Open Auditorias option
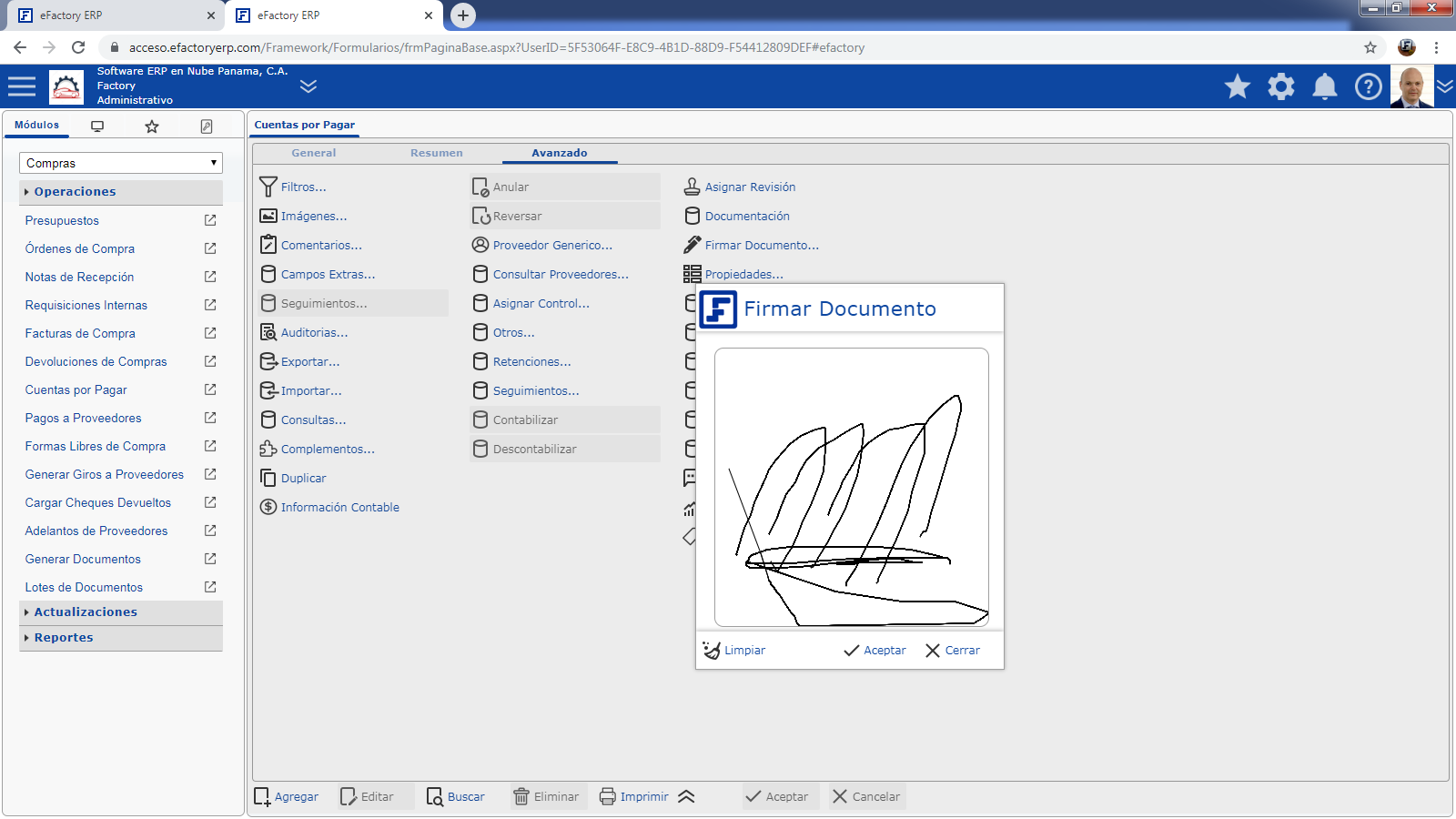The width and height of the screenshot is (1456, 819). coord(304,332)
